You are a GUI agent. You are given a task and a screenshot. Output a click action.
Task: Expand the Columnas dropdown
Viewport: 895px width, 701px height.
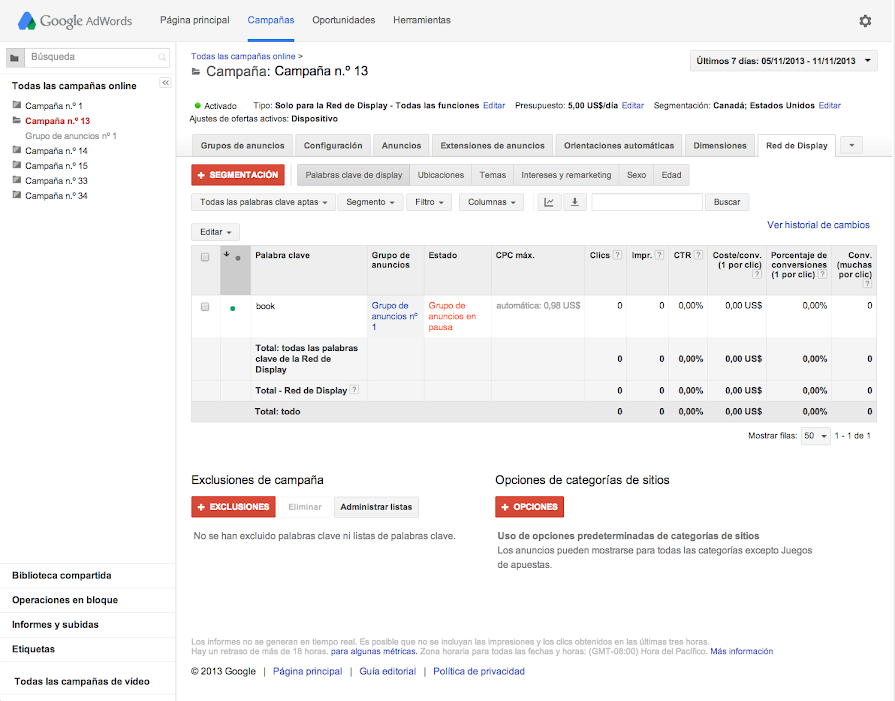tap(491, 202)
